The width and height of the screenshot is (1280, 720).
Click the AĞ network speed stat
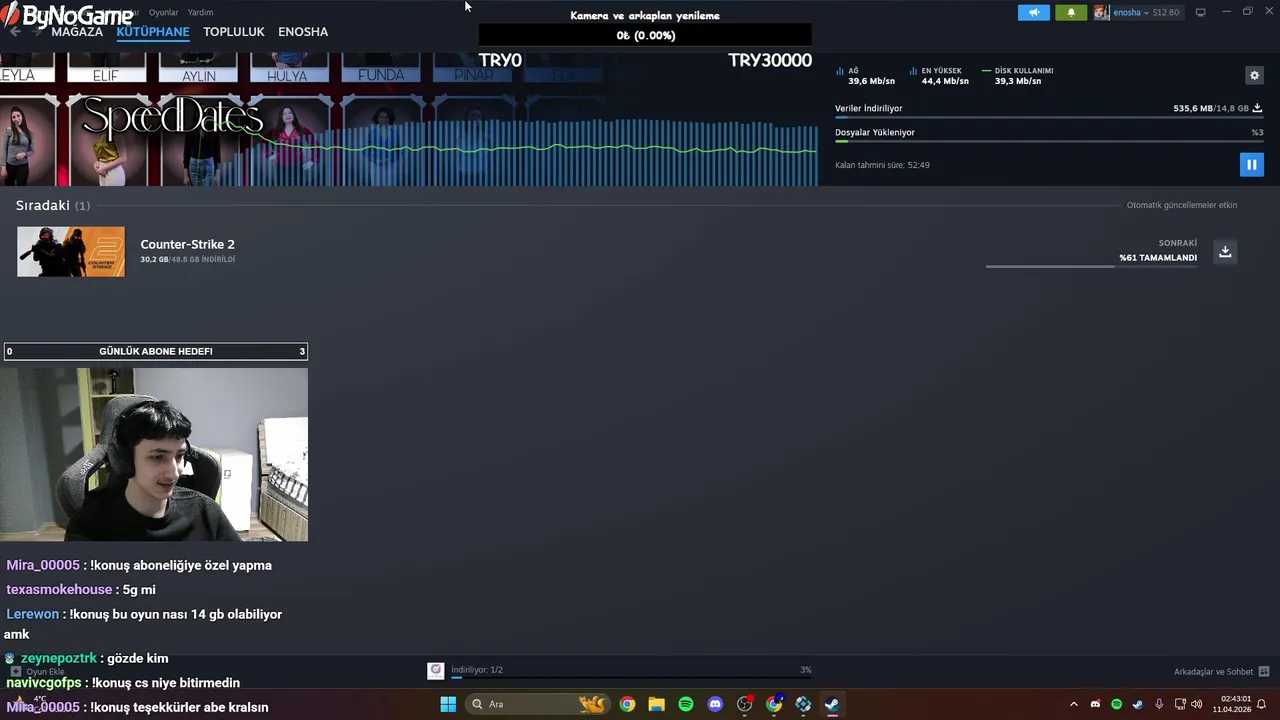[866, 76]
